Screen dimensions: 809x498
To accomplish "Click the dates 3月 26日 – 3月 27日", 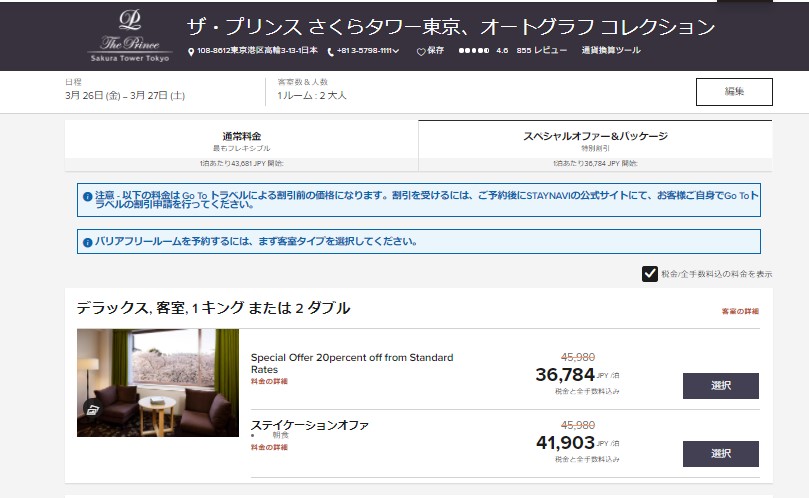I will pyautogui.click(x=125, y=95).
